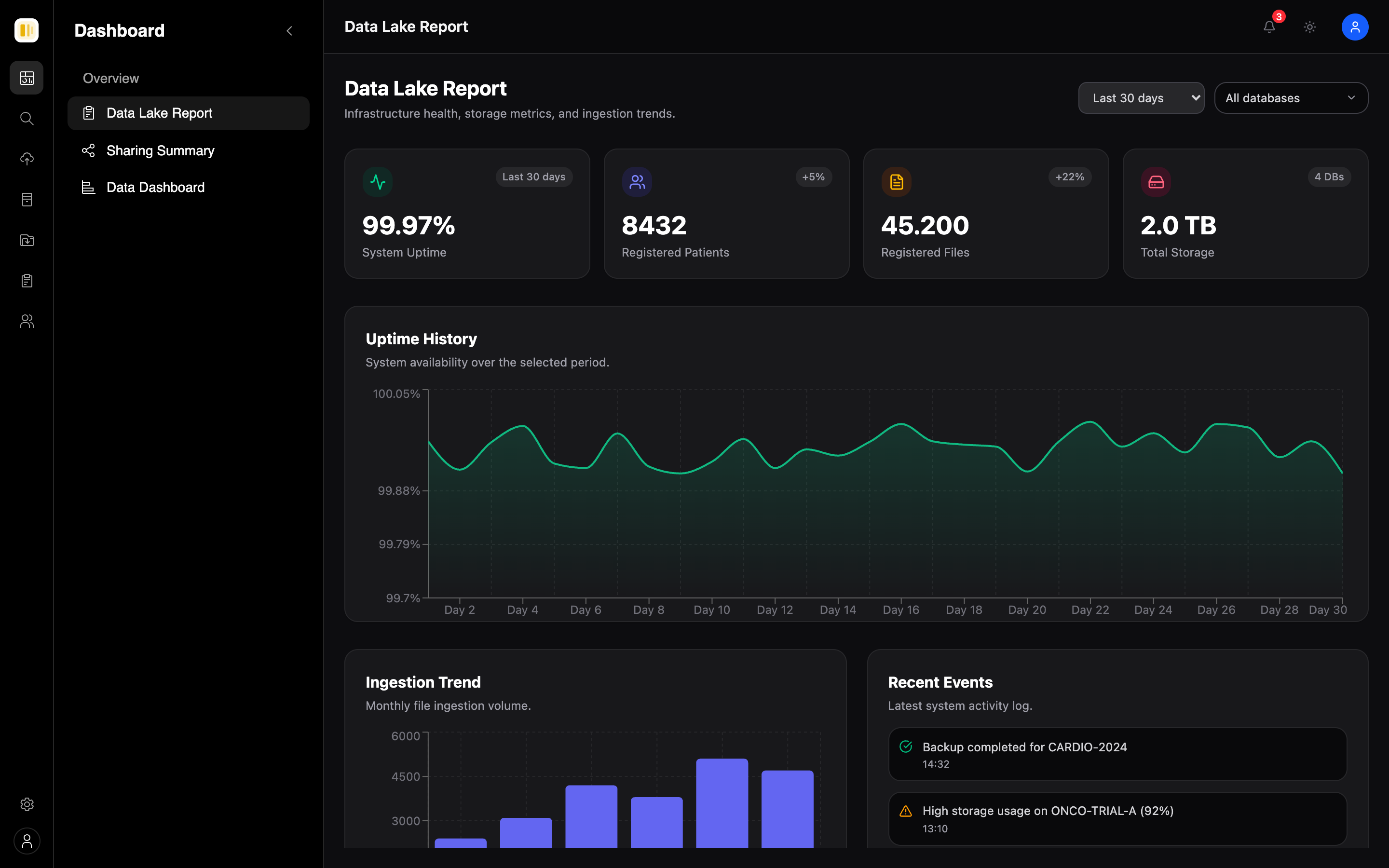This screenshot has width=1389, height=868.
Task: Click Day 30 label on uptime chart
Action: coord(1328,610)
